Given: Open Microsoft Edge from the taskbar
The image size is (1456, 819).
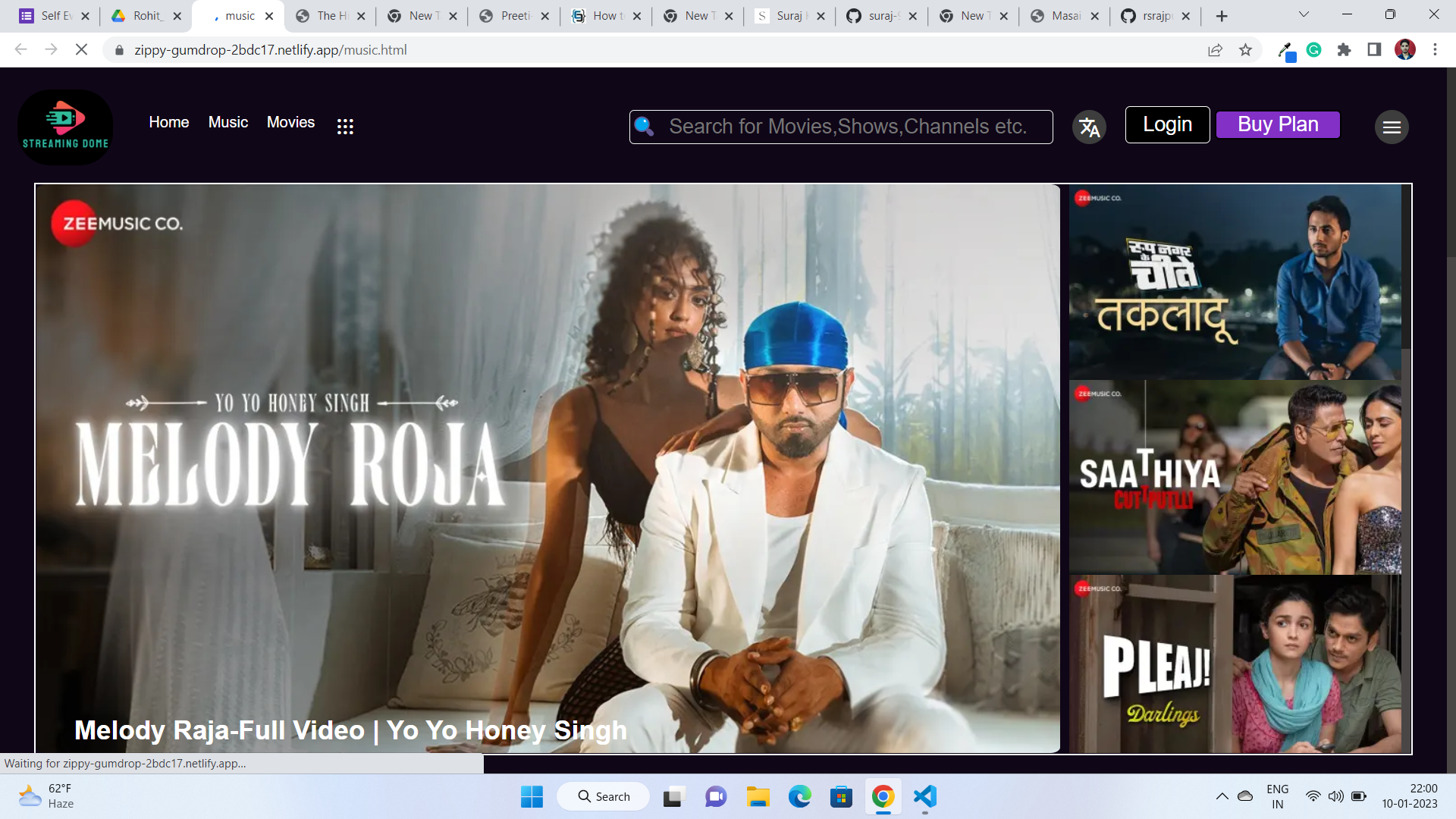Looking at the screenshot, I should [x=799, y=796].
